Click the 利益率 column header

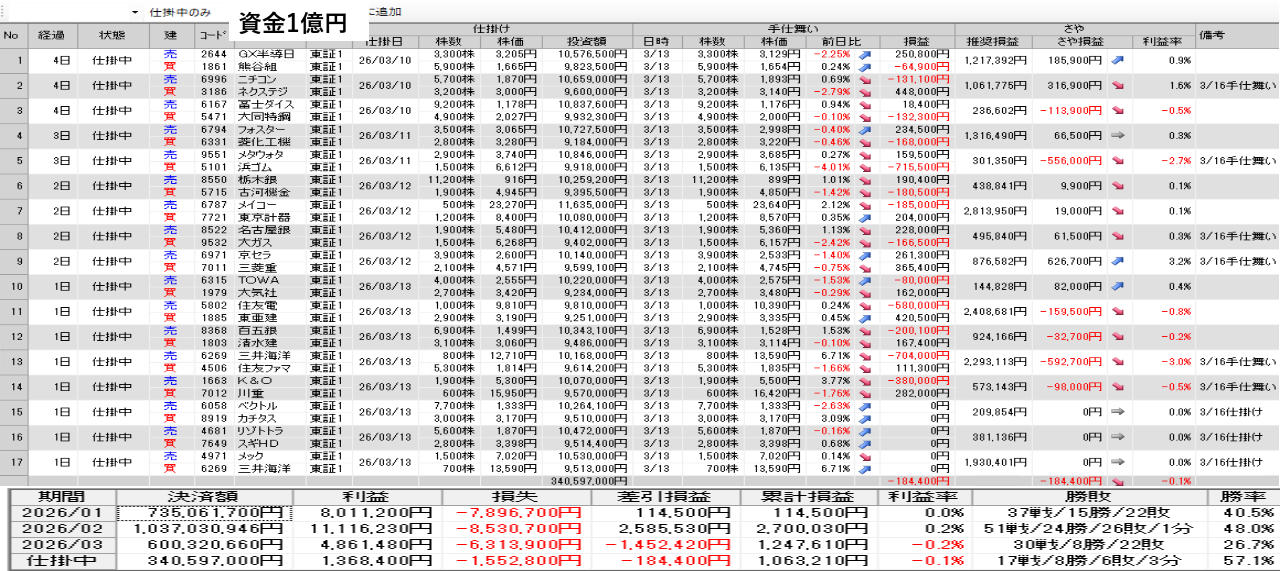tap(1163, 42)
